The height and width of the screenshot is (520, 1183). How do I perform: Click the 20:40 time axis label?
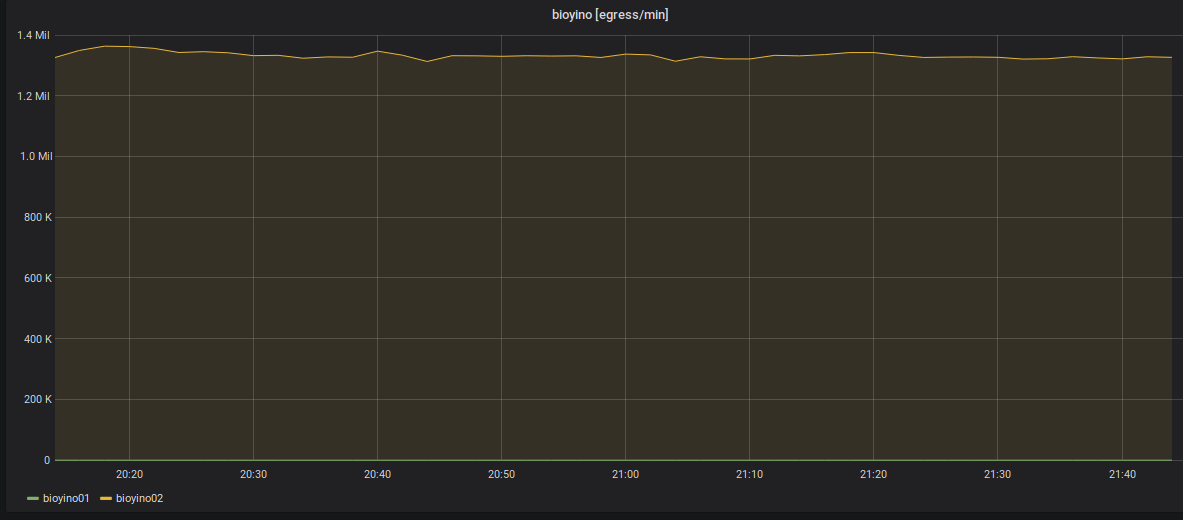point(377,474)
